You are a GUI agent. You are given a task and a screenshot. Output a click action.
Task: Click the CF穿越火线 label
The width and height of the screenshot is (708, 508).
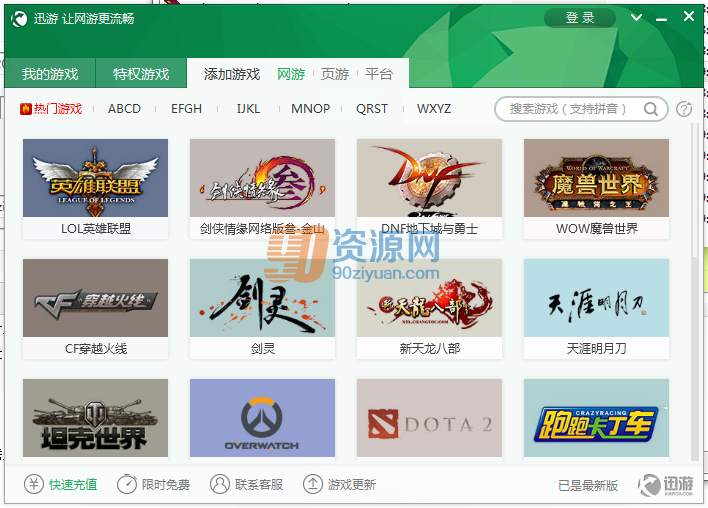click(96, 349)
